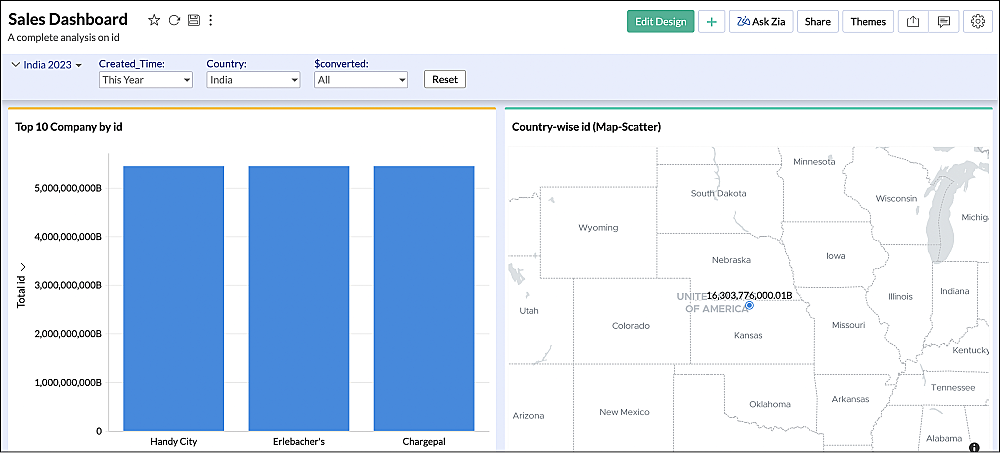1000x453 pixels.
Task: Click the blue map scatter point
Action: 749,306
